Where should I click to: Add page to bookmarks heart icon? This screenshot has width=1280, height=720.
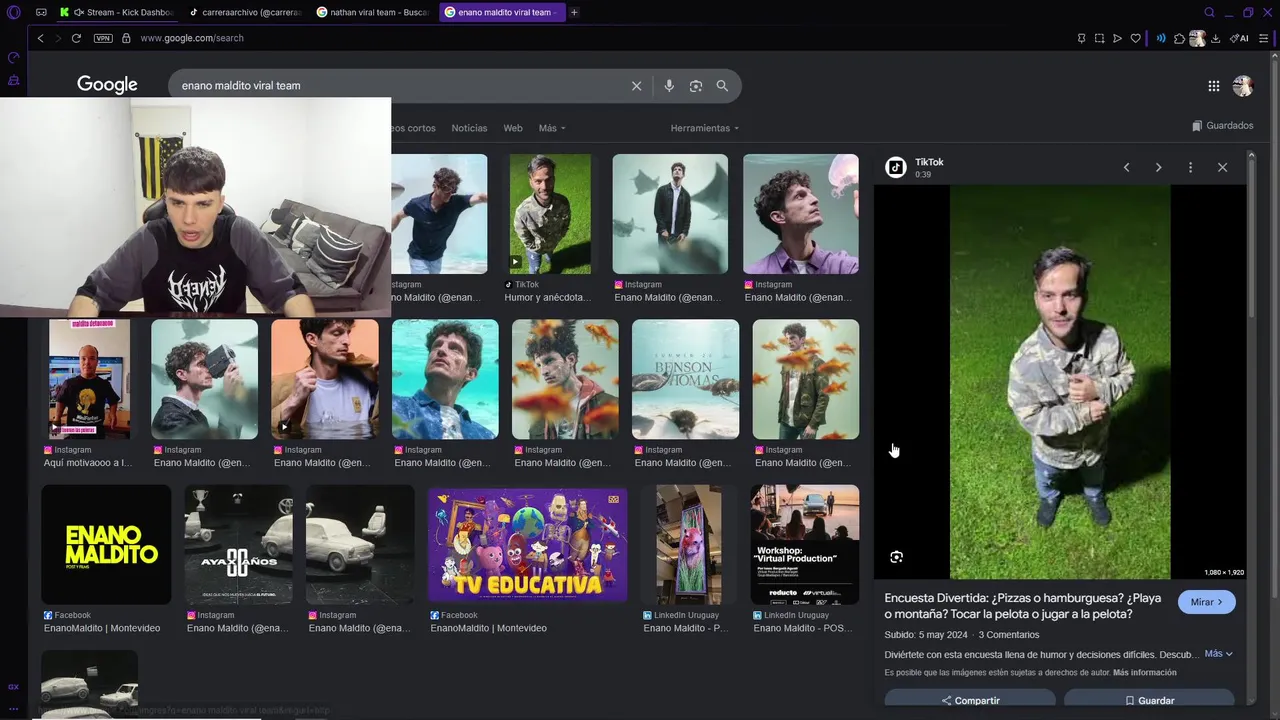point(1135,38)
